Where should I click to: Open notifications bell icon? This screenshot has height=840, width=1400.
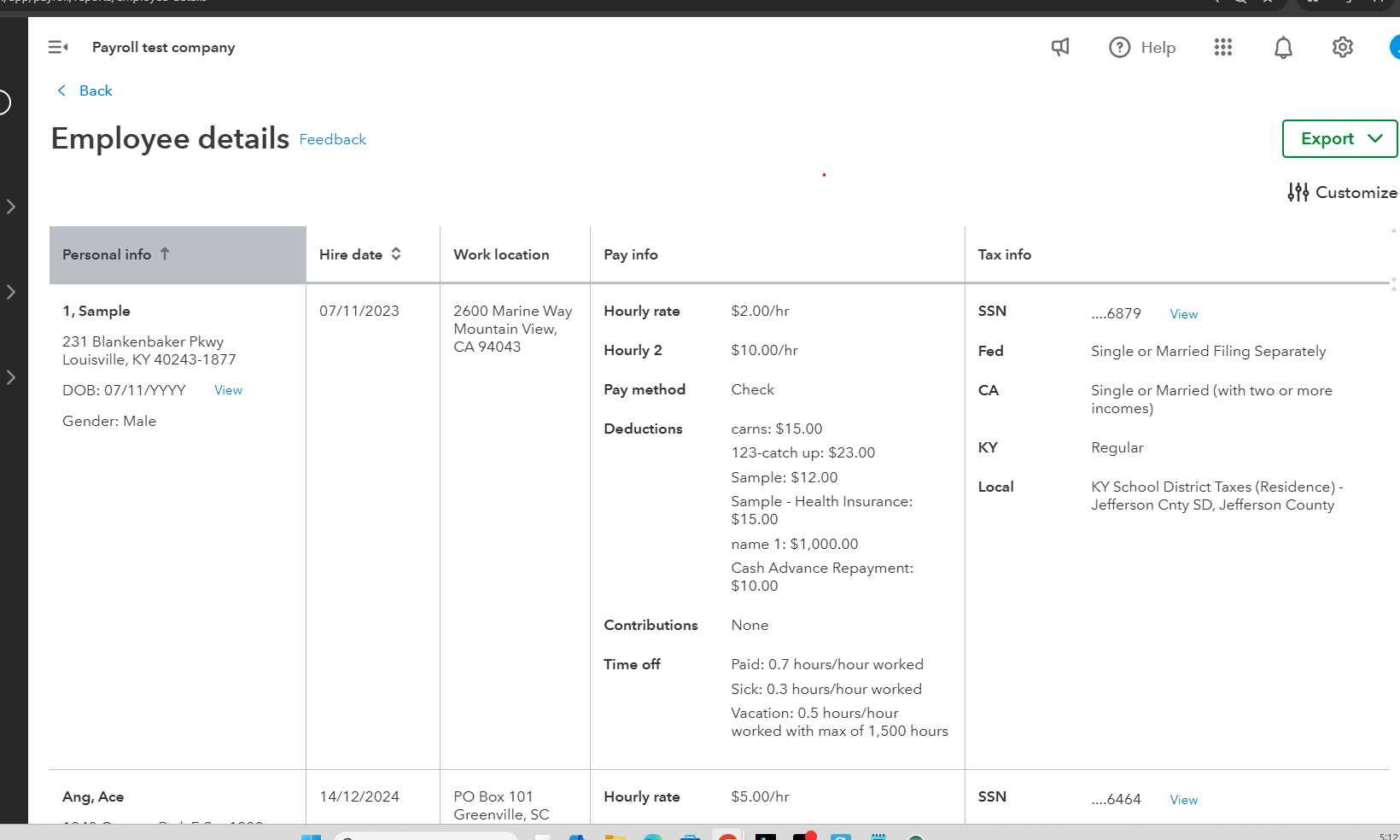tap(1283, 47)
